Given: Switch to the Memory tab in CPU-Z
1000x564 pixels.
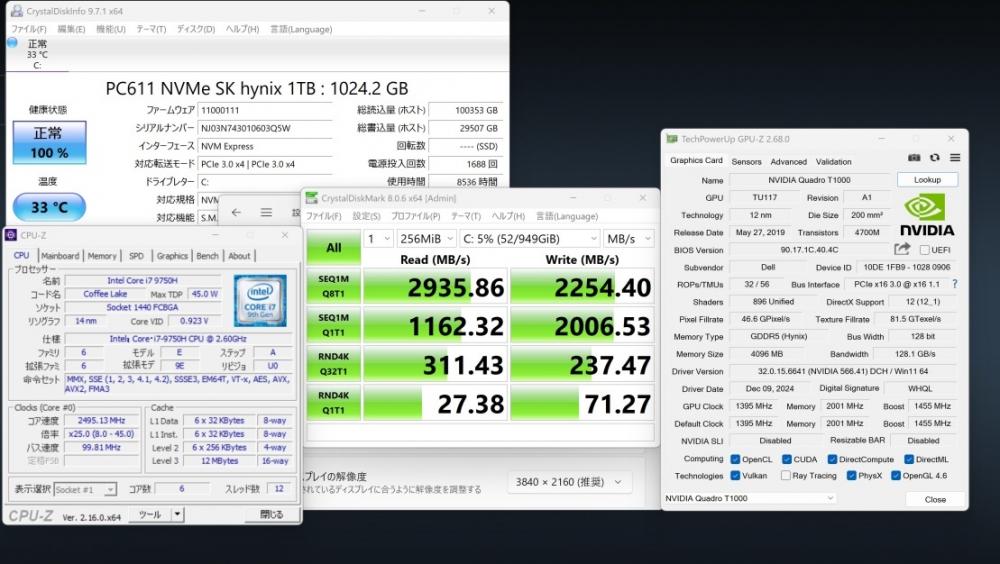Looking at the screenshot, I should pos(102,256).
